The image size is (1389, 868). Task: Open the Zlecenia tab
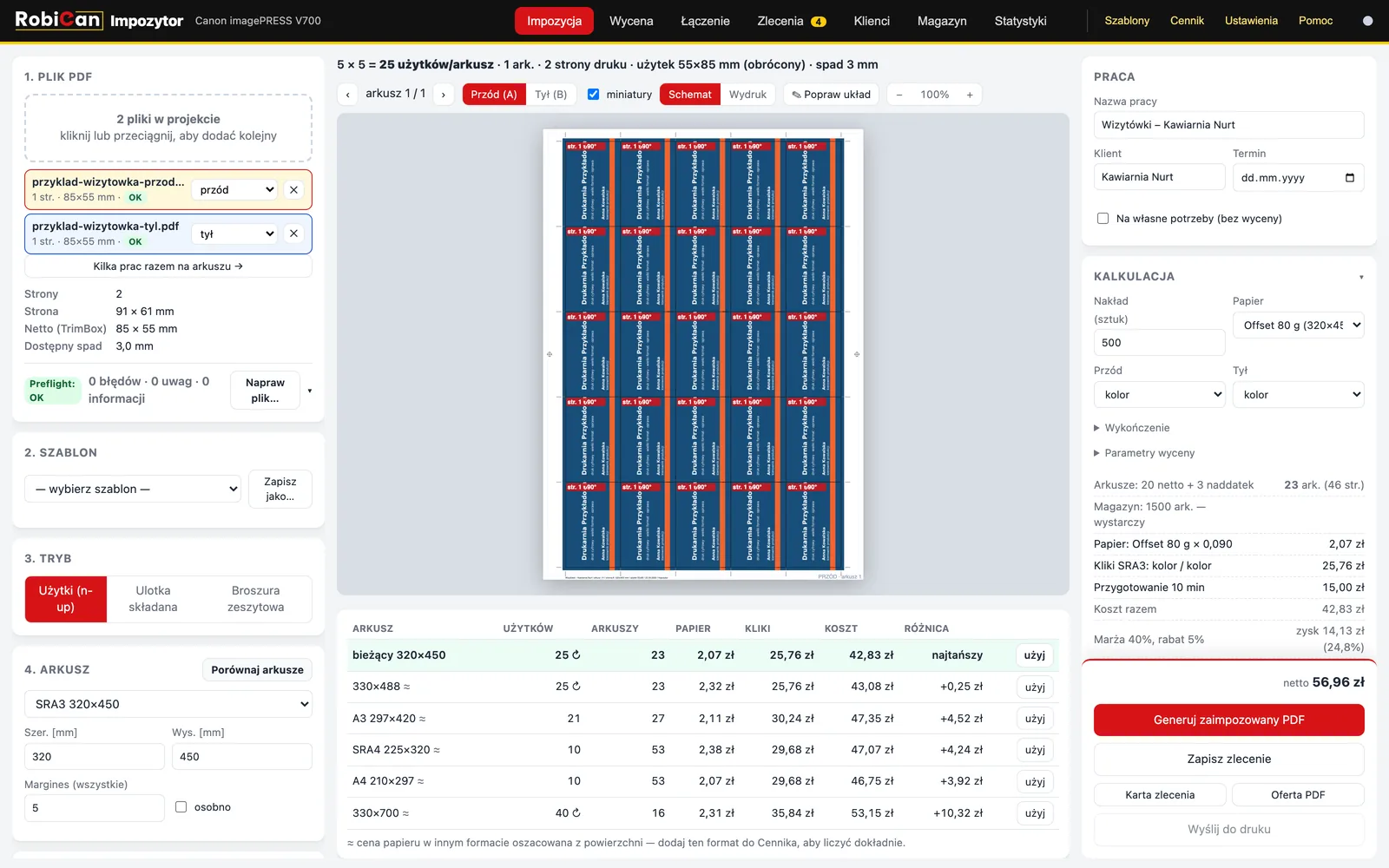[791, 21]
